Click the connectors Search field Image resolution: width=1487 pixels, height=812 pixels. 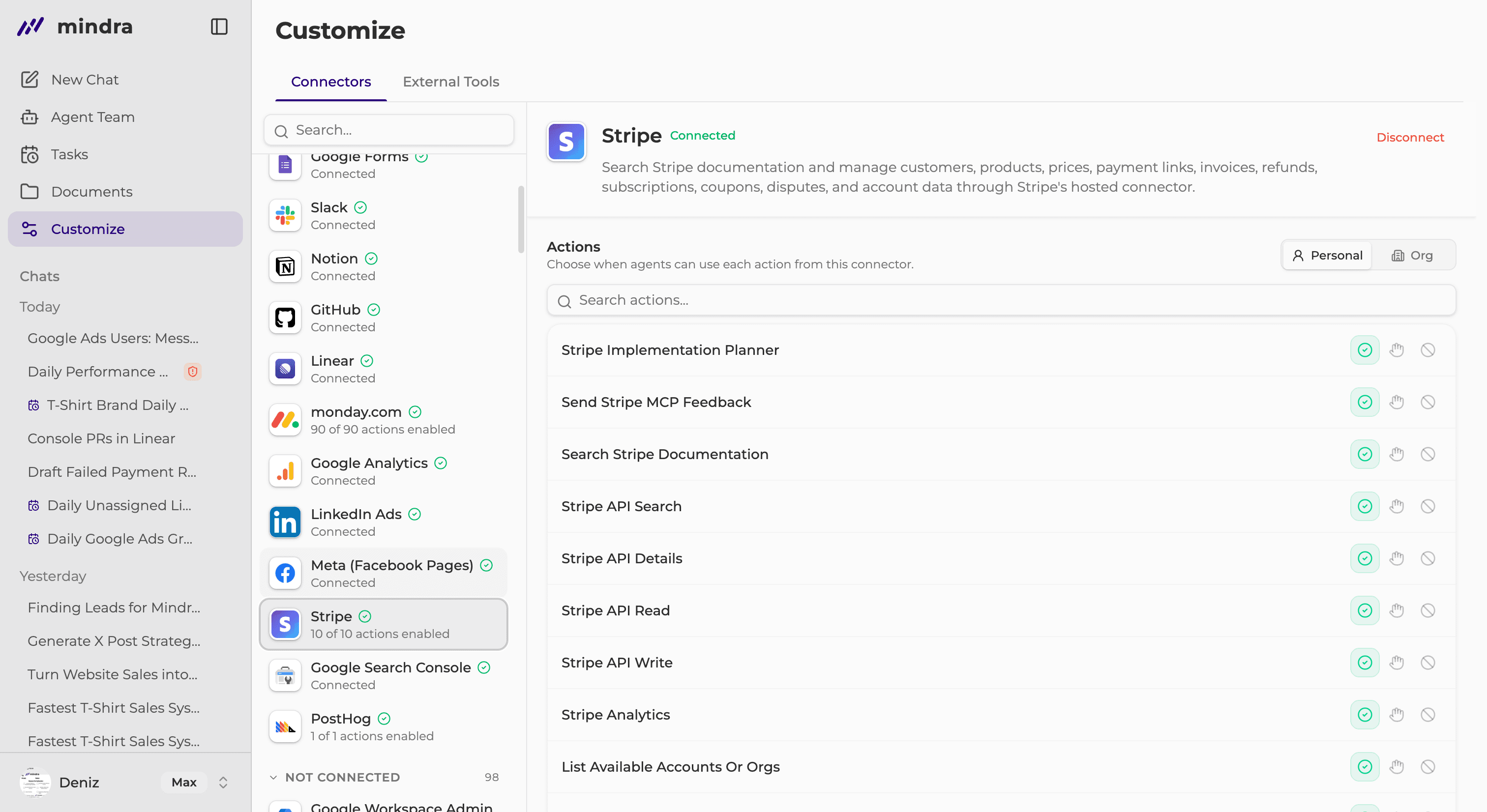pyautogui.click(x=388, y=130)
